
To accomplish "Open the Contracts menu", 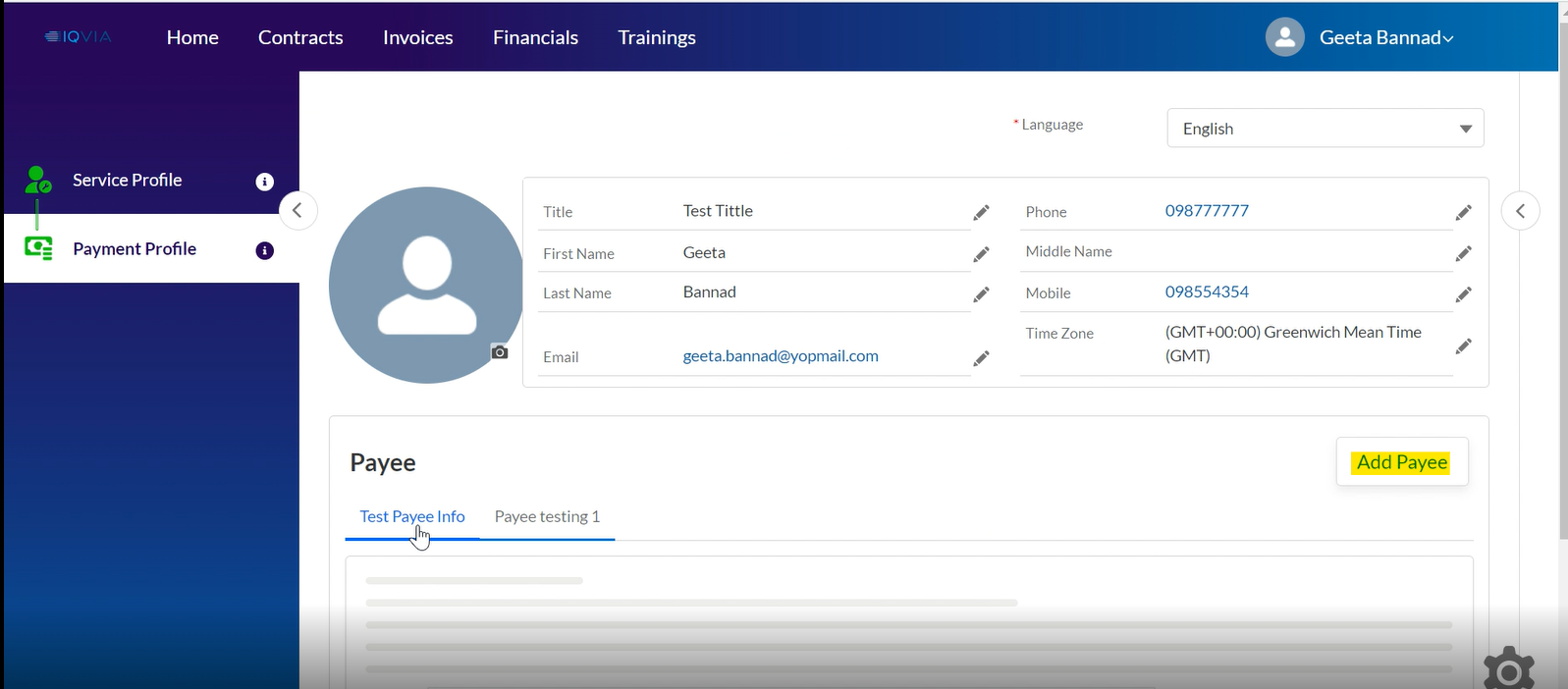I will (x=300, y=38).
